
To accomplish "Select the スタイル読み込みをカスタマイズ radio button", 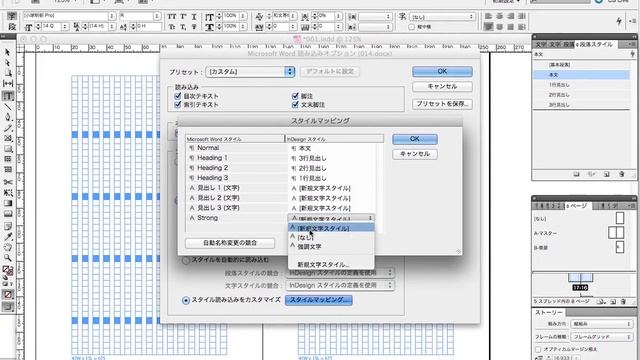I will (x=186, y=300).
